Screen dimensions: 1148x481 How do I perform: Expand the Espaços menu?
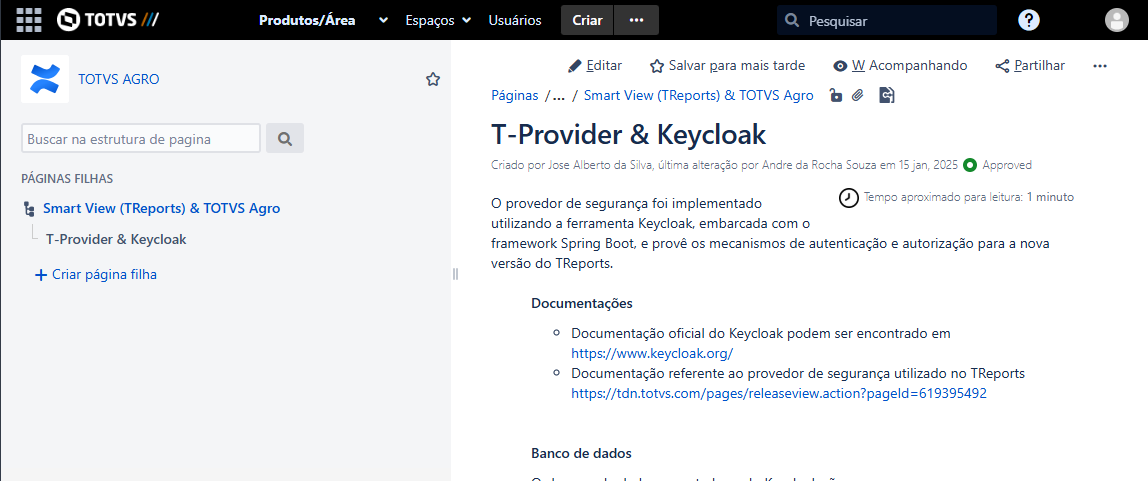pos(438,20)
